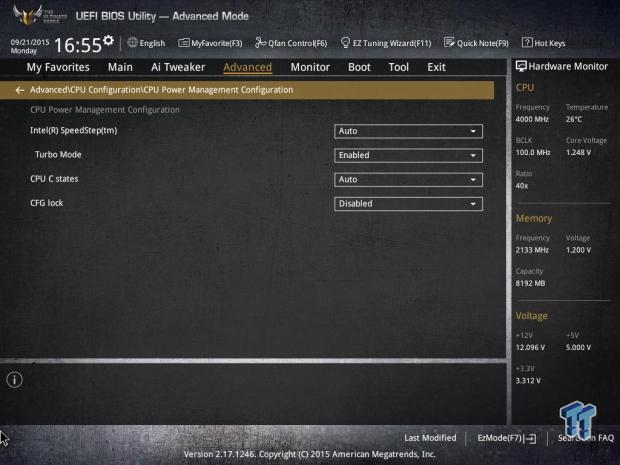Open the CPU C states dropdown
The image size is (620, 465).
[408, 180]
